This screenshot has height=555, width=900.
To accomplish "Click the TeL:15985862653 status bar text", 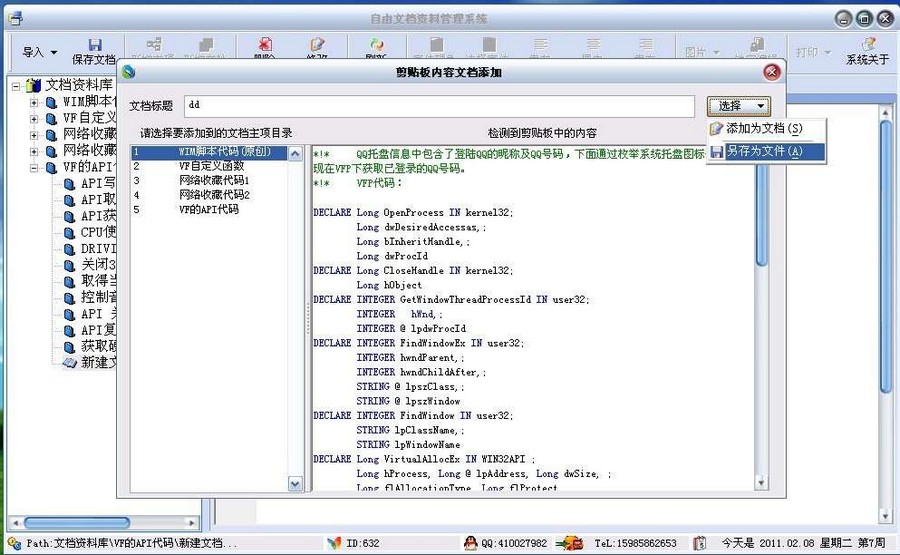I will (x=635, y=543).
